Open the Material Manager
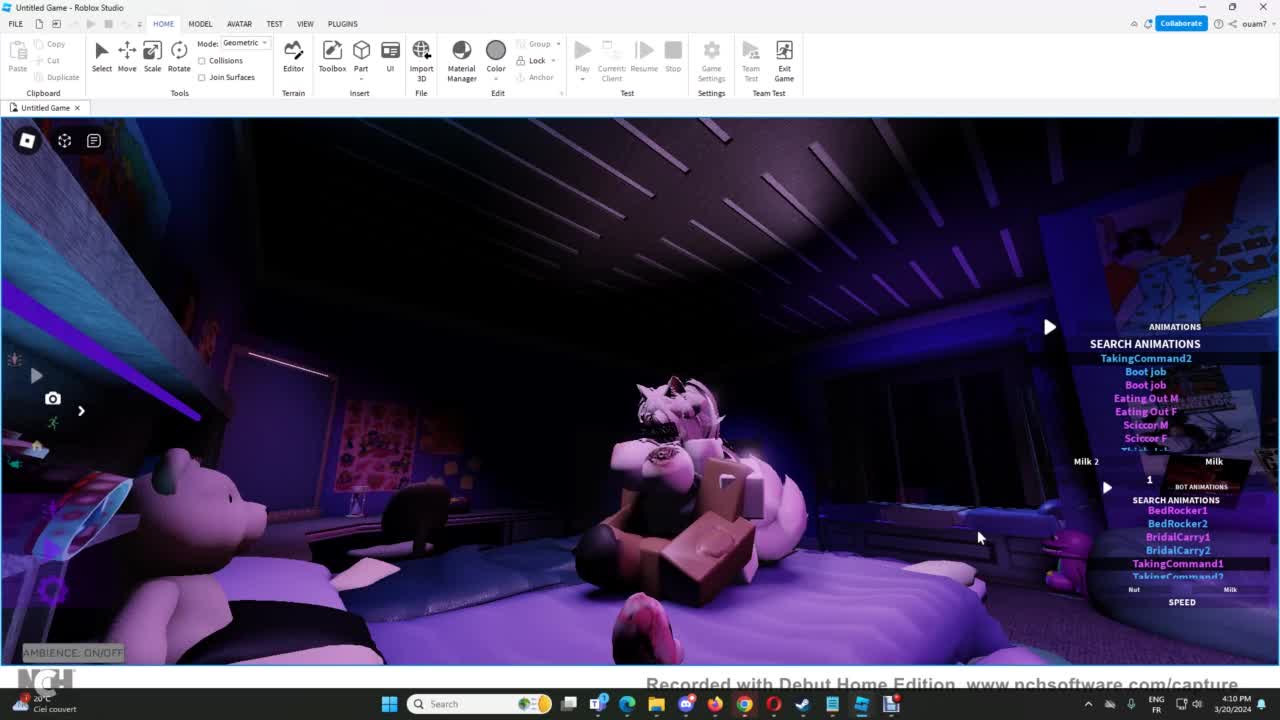1280x720 pixels. tap(461, 56)
